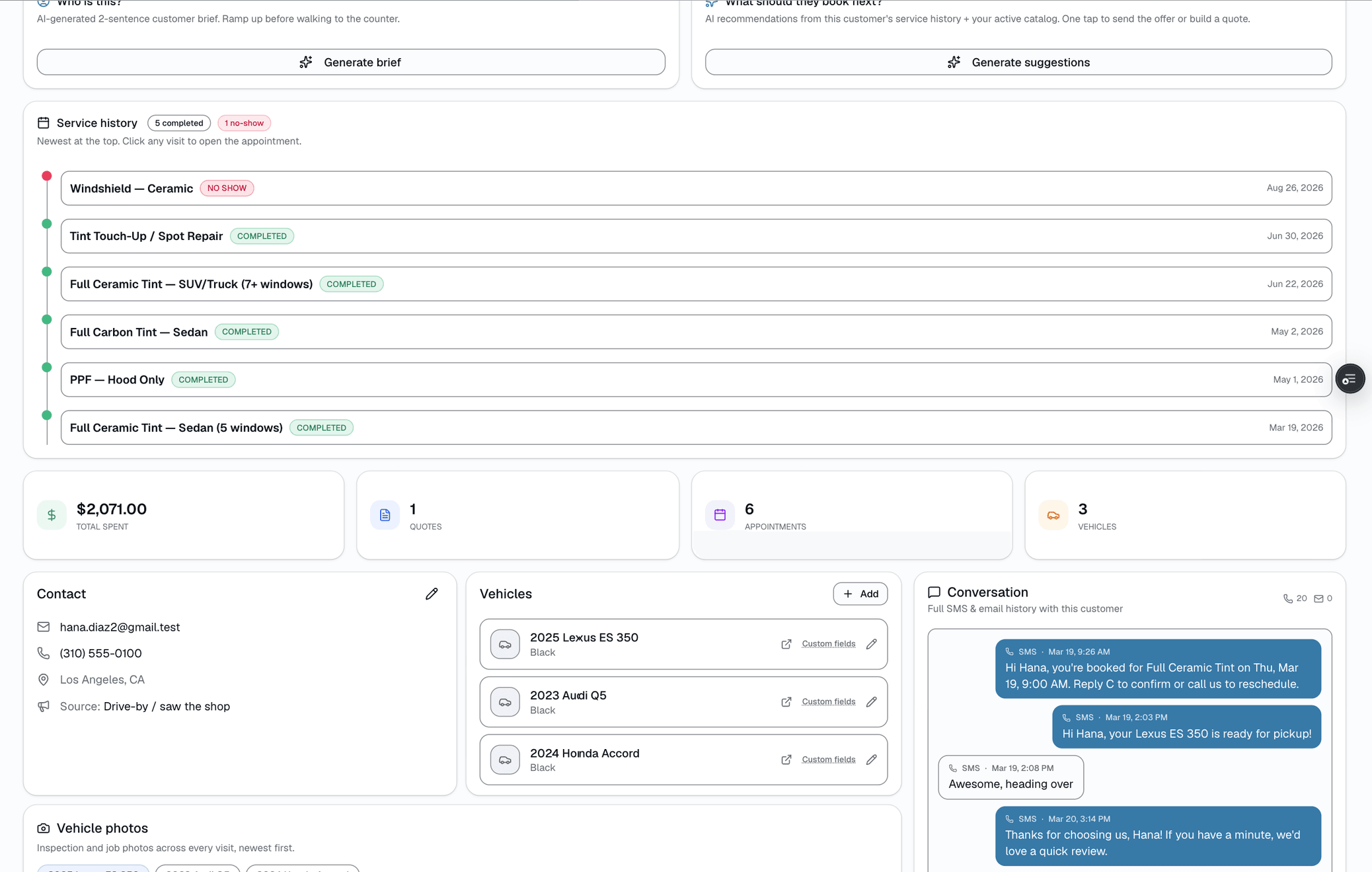Viewport: 1372px width, 872px height.
Task: Open external link for 2023 Audi Q5
Action: pos(786,701)
